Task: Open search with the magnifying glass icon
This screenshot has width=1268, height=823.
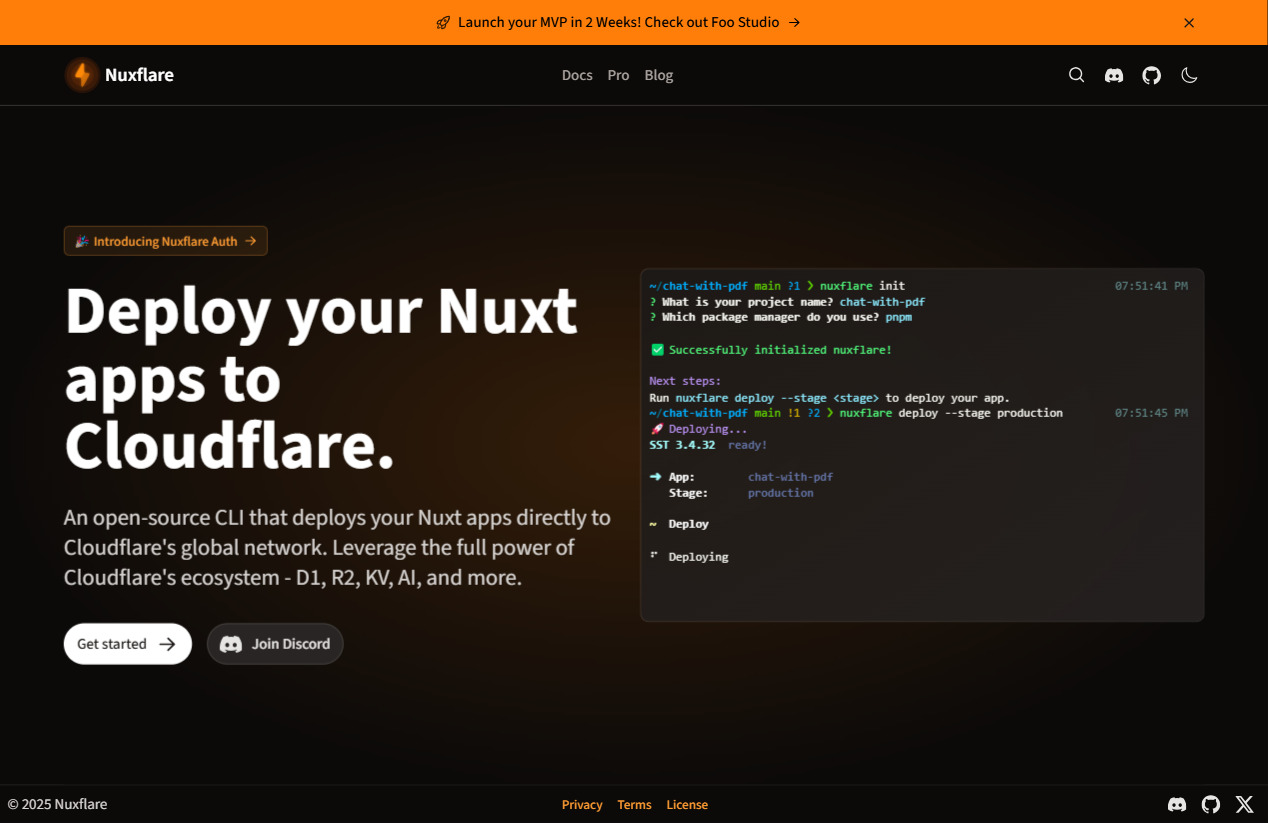Action: [x=1076, y=75]
